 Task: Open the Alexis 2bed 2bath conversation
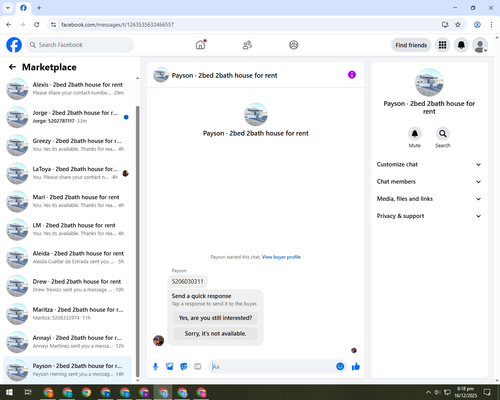(67, 89)
